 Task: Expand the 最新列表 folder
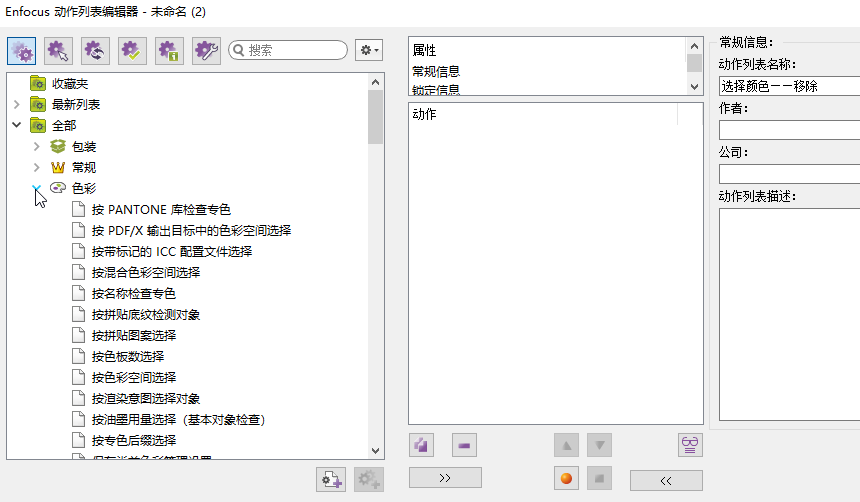tap(16, 104)
